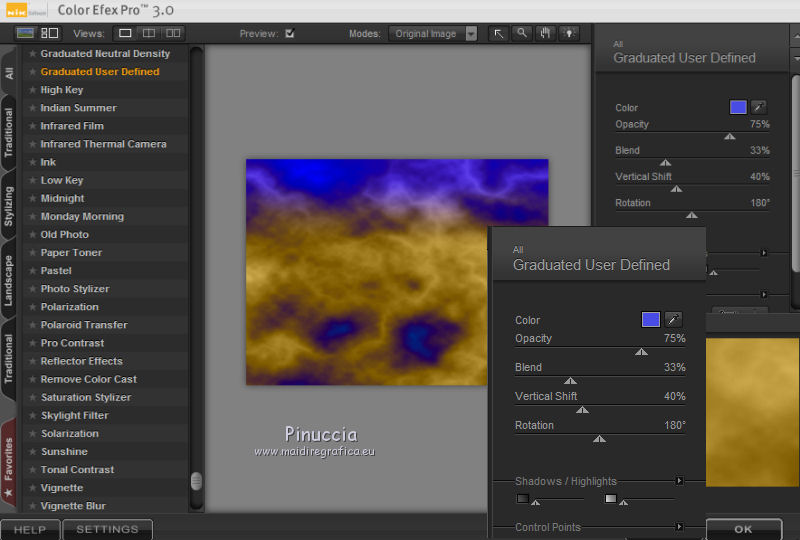Activate the zoom magnifier tool

pos(521,34)
